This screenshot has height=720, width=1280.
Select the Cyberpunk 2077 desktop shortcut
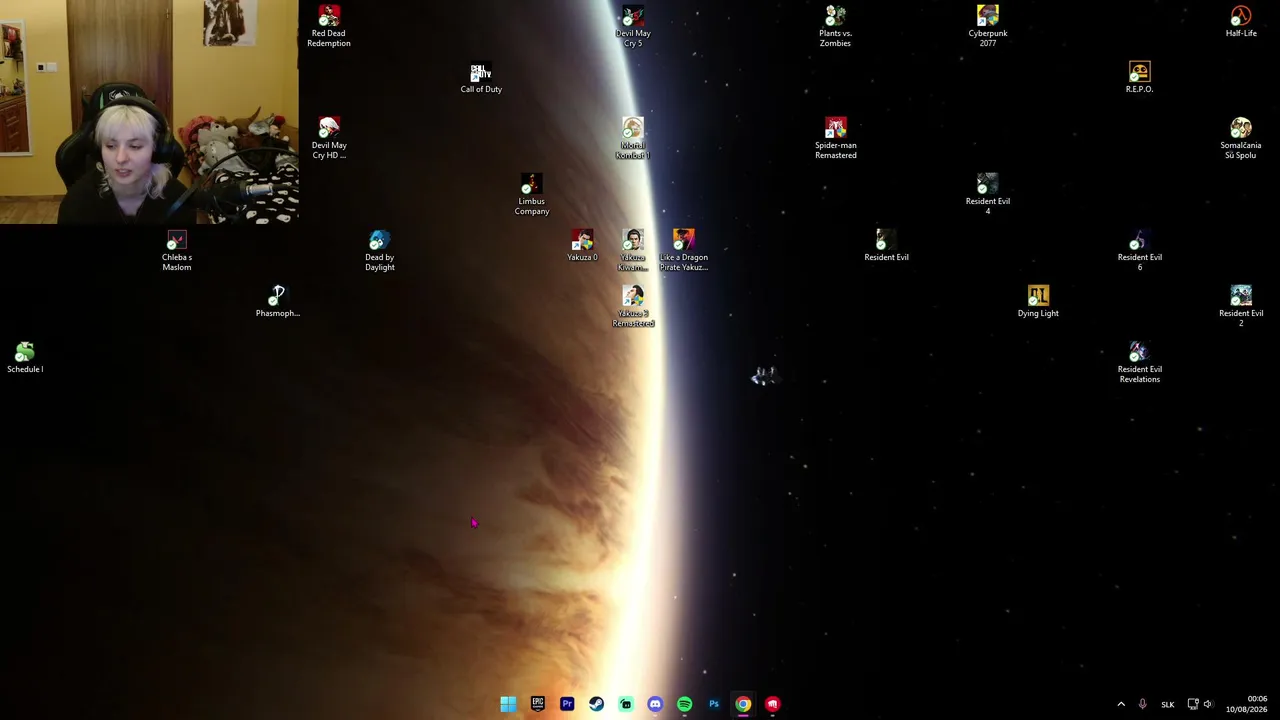pos(988,26)
